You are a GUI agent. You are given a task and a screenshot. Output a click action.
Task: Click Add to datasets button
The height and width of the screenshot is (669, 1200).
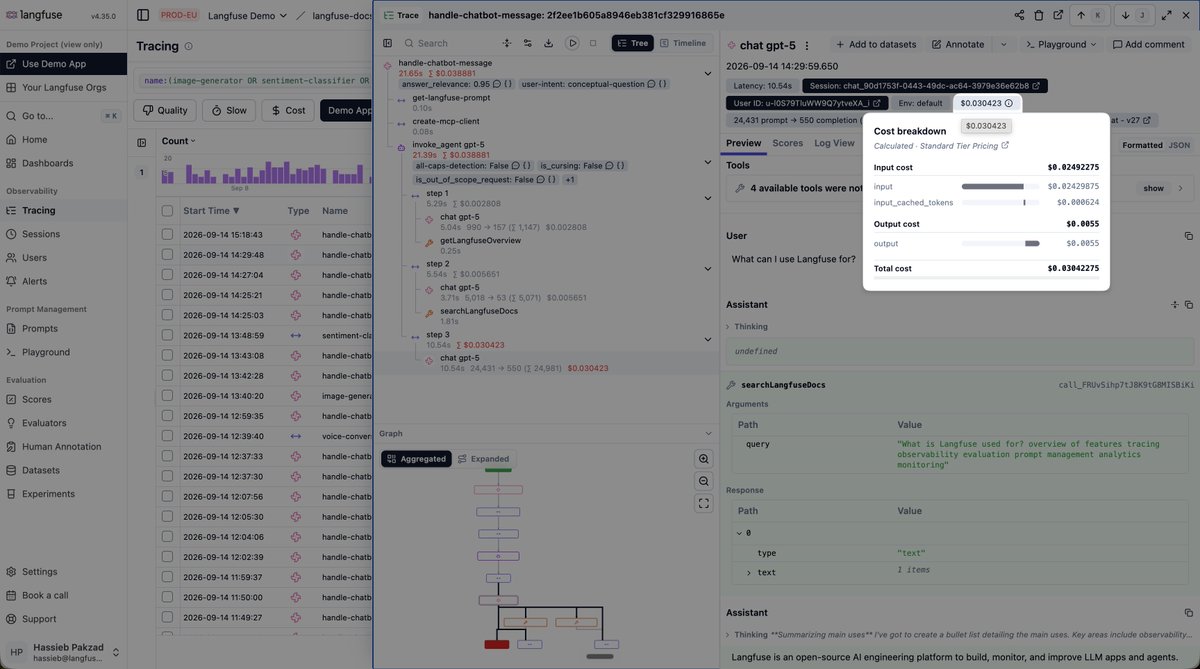coord(875,45)
